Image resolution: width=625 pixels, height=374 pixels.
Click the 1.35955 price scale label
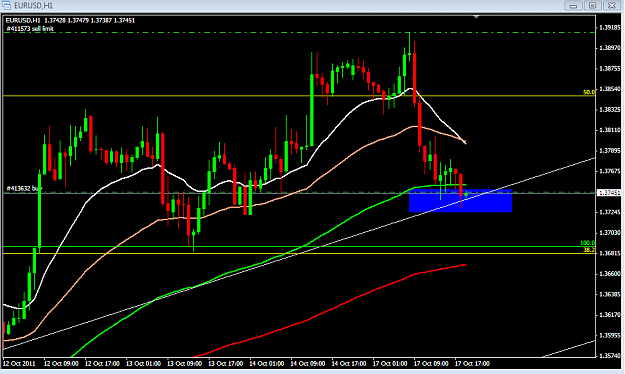point(610,335)
